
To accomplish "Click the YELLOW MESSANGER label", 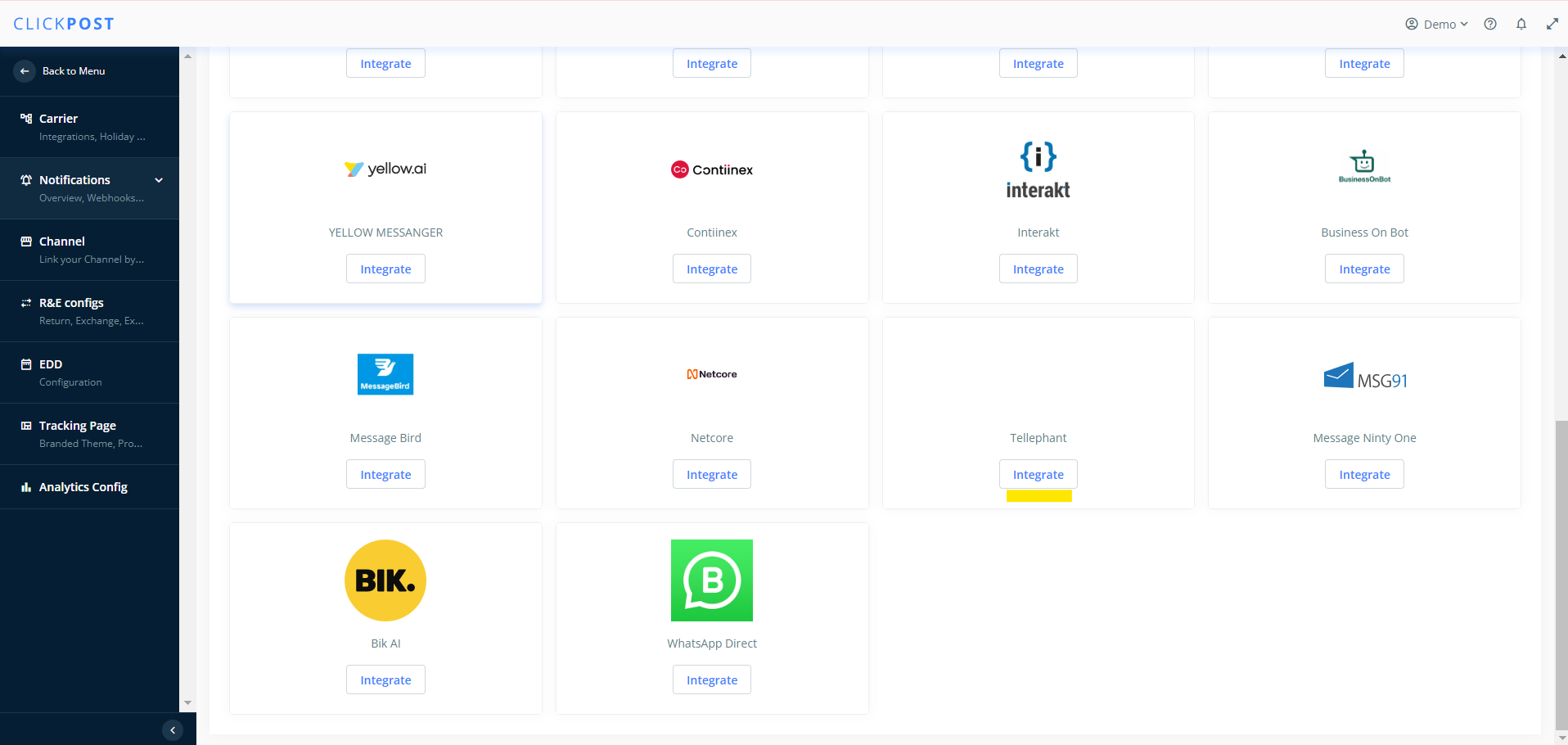I will point(385,233).
